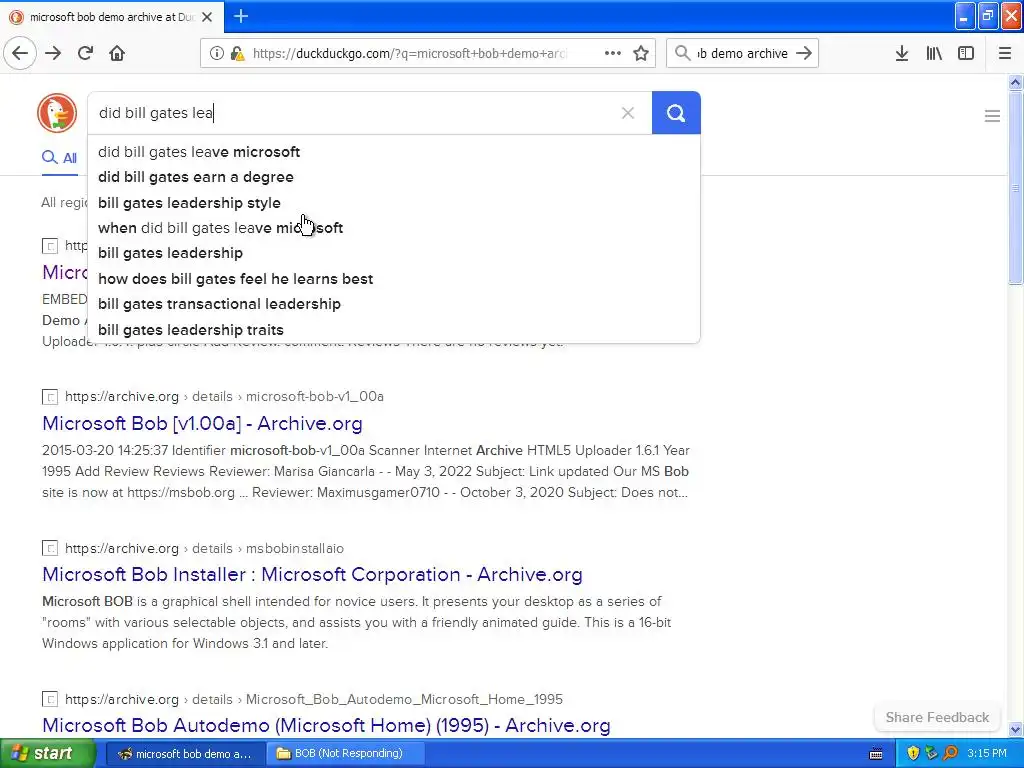This screenshot has height=768, width=1024.
Task: Open the Library bookmarks and history icon
Action: (934, 53)
